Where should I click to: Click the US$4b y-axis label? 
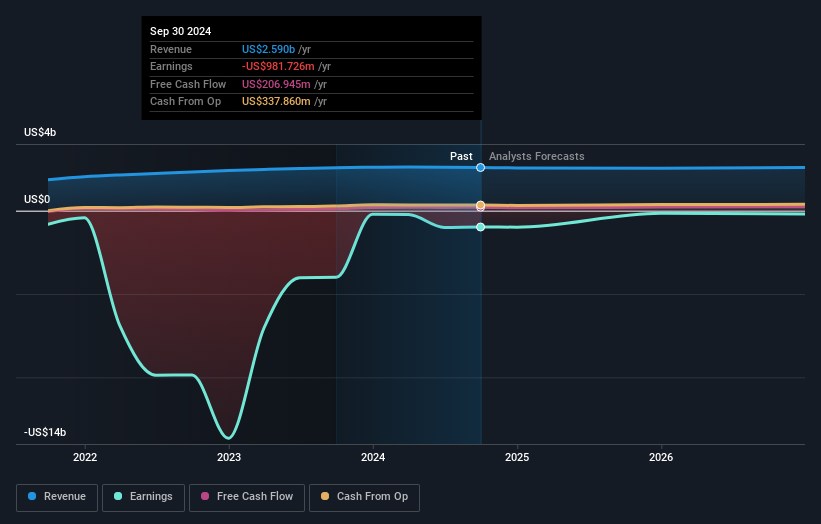click(40, 132)
